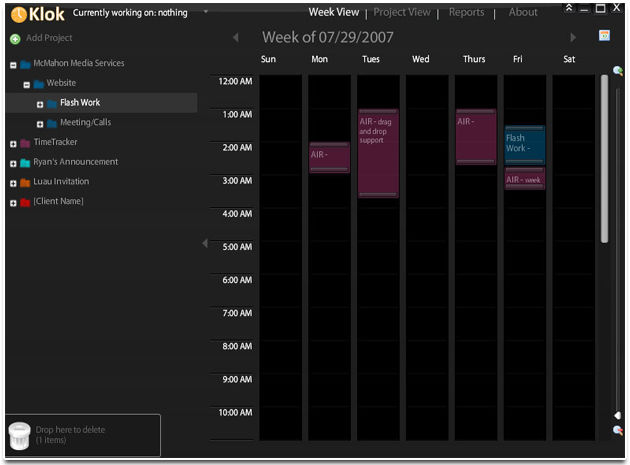Image resolution: width=630 pixels, height=465 pixels.
Task: Click the trash can delete icon
Action: (x=19, y=436)
